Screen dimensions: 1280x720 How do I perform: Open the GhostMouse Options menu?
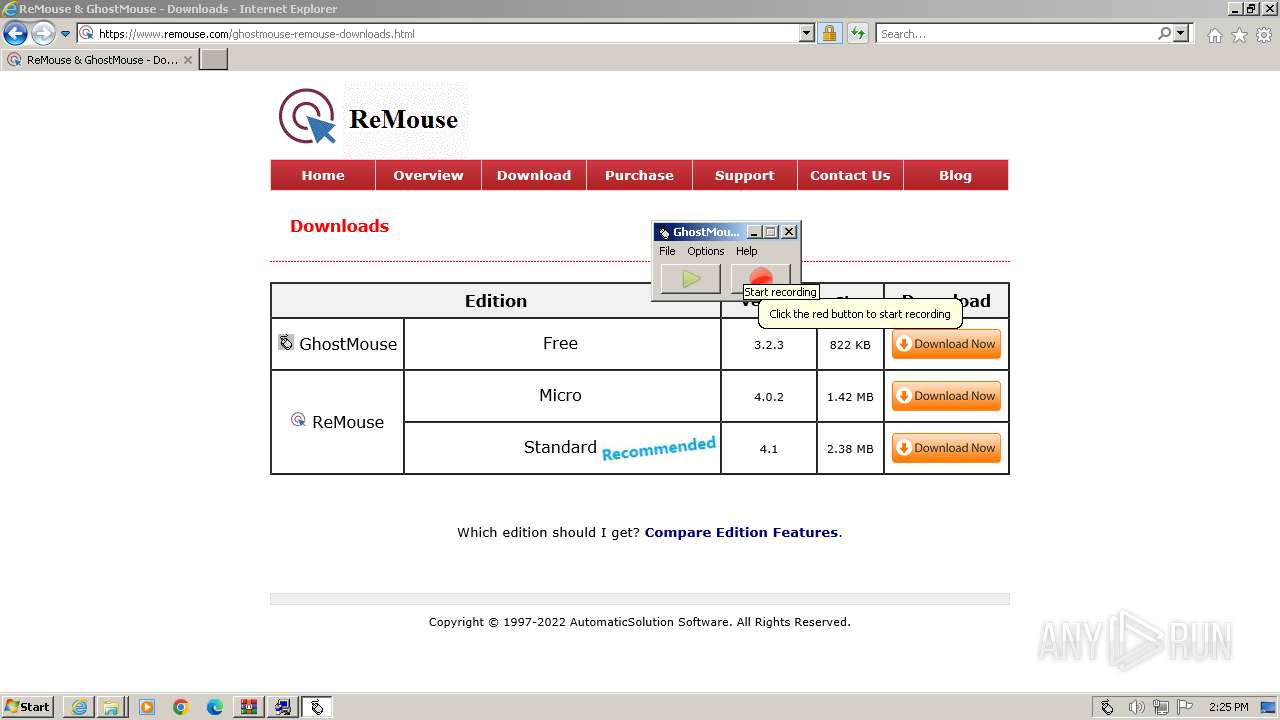(705, 251)
